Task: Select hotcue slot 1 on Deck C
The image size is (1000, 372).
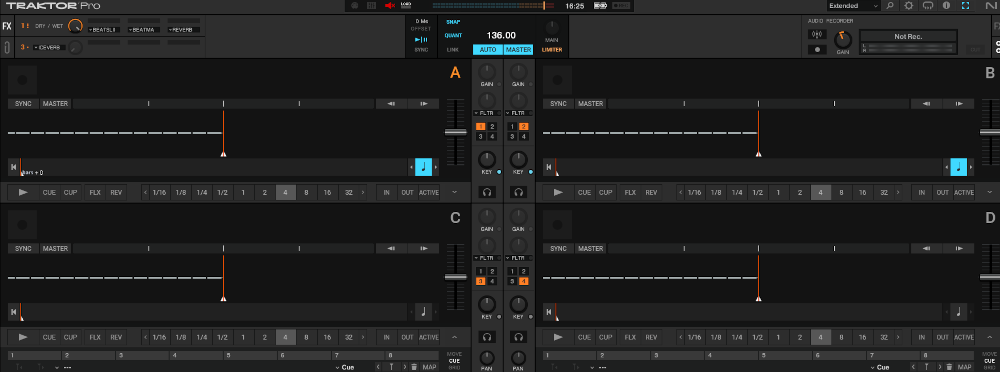Action: (35, 355)
